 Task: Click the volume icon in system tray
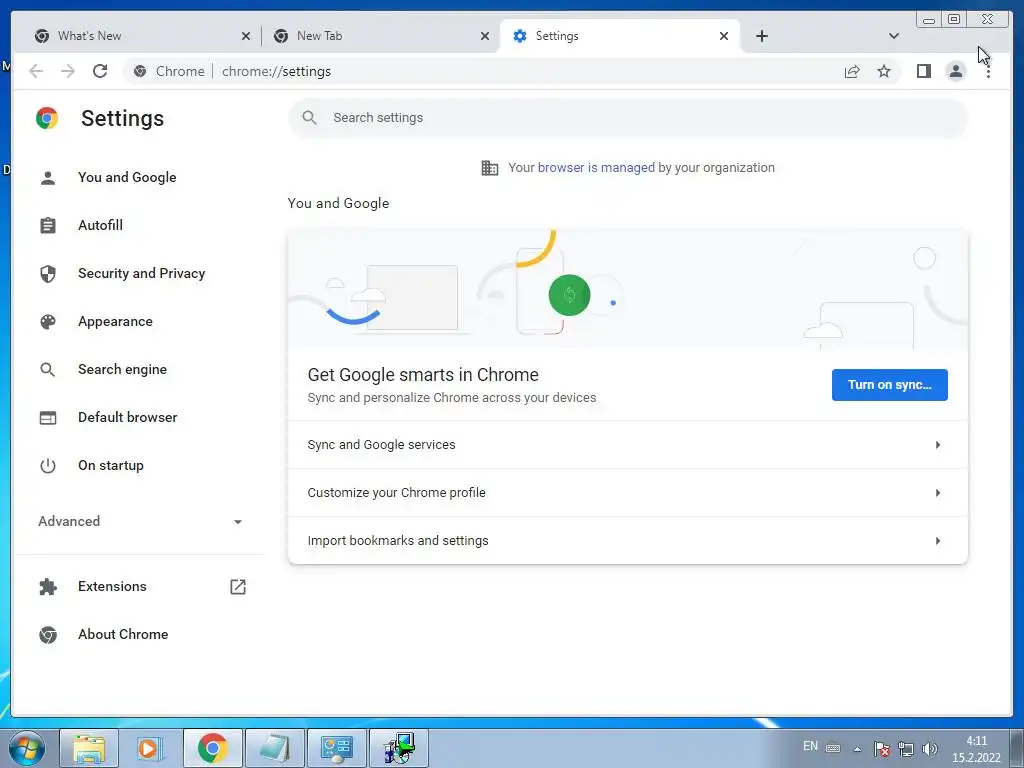[931, 748]
